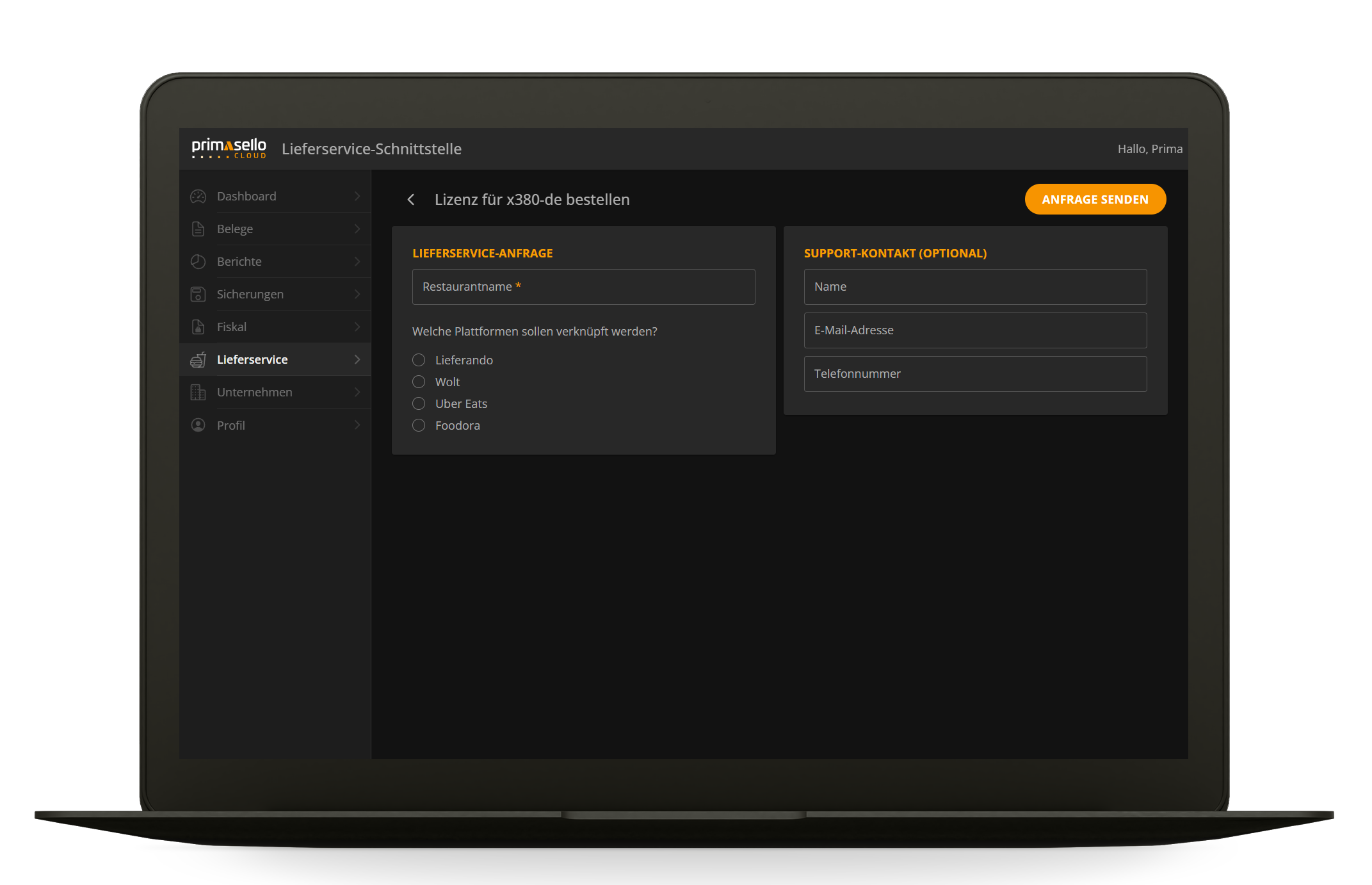Click the Dashboard gauge icon in sidebar
Image resolution: width=1372 pixels, height=885 pixels.
pyautogui.click(x=198, y=197)
